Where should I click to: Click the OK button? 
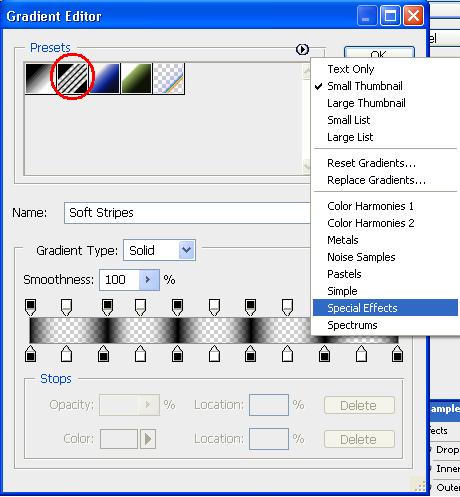[x=379, y=53]
